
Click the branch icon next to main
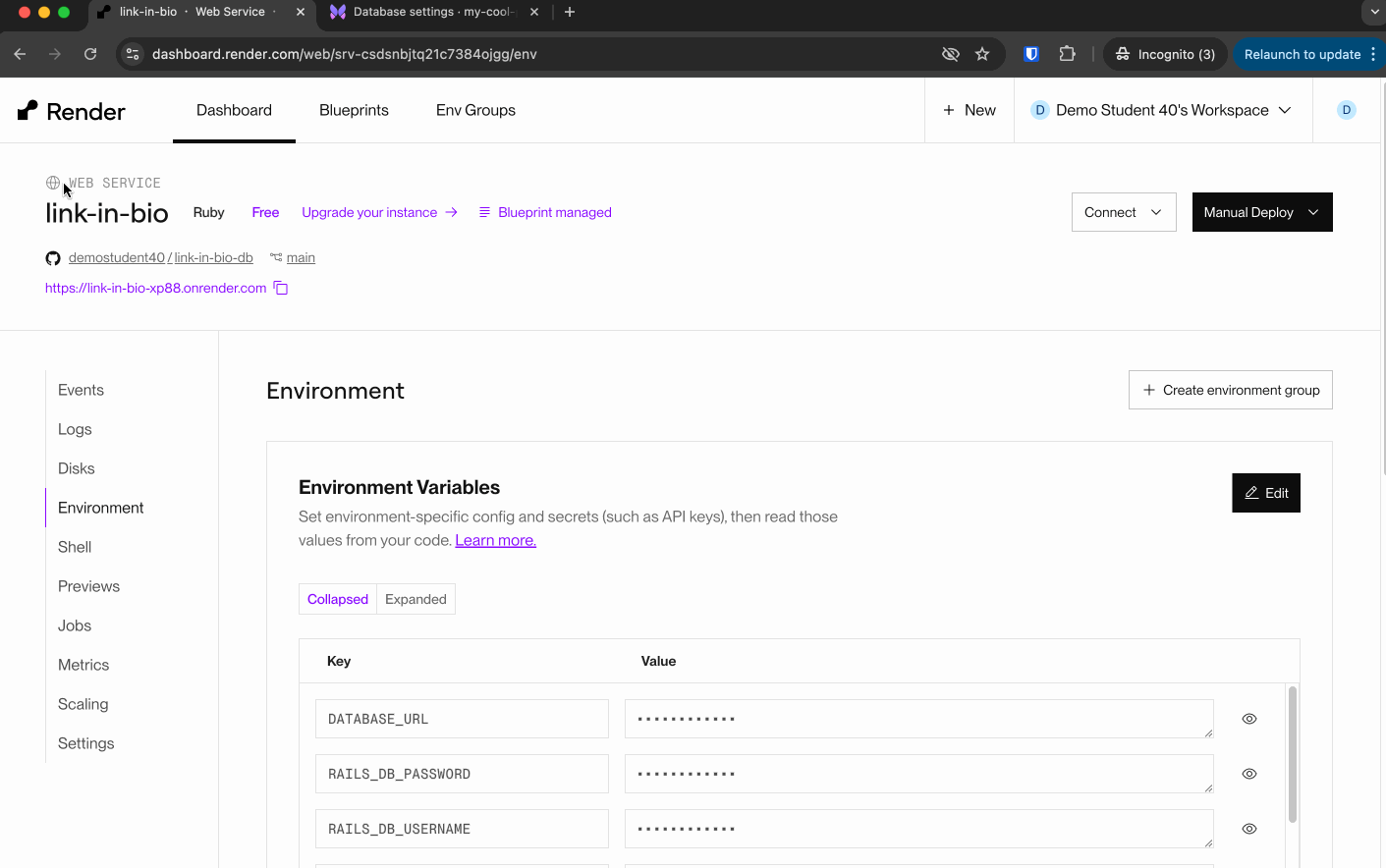point(276,257)
